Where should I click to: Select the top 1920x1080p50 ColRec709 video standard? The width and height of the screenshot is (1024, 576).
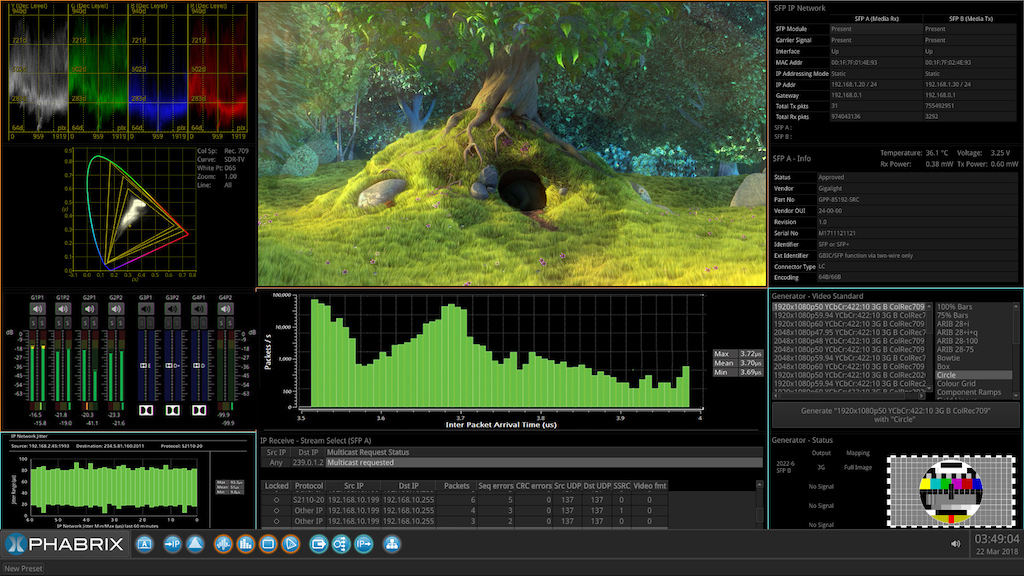click(849, 307)
